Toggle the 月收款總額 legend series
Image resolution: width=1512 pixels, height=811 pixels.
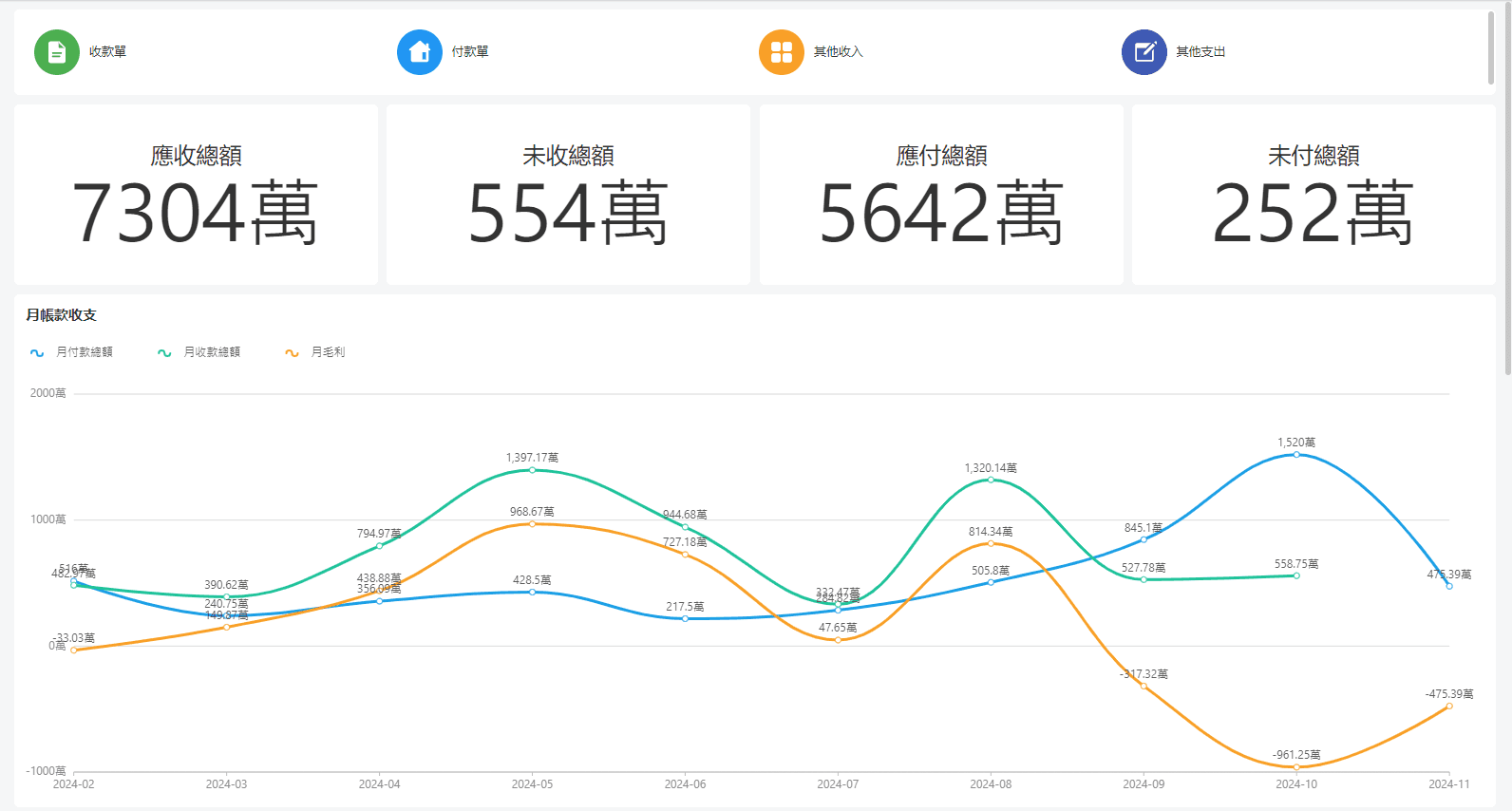(198, 352)
